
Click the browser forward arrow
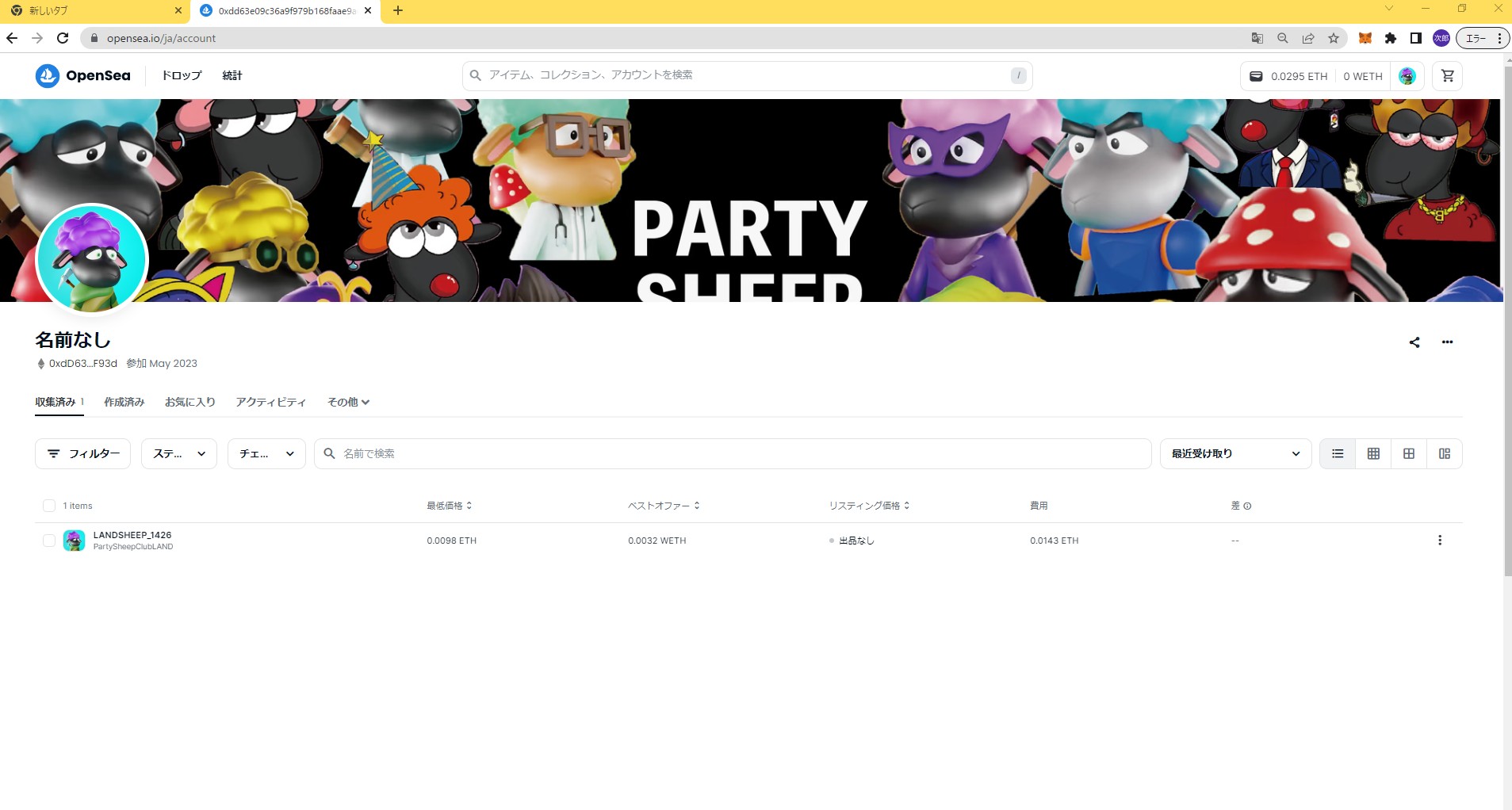pyautogui.click(x=37, y=38)
